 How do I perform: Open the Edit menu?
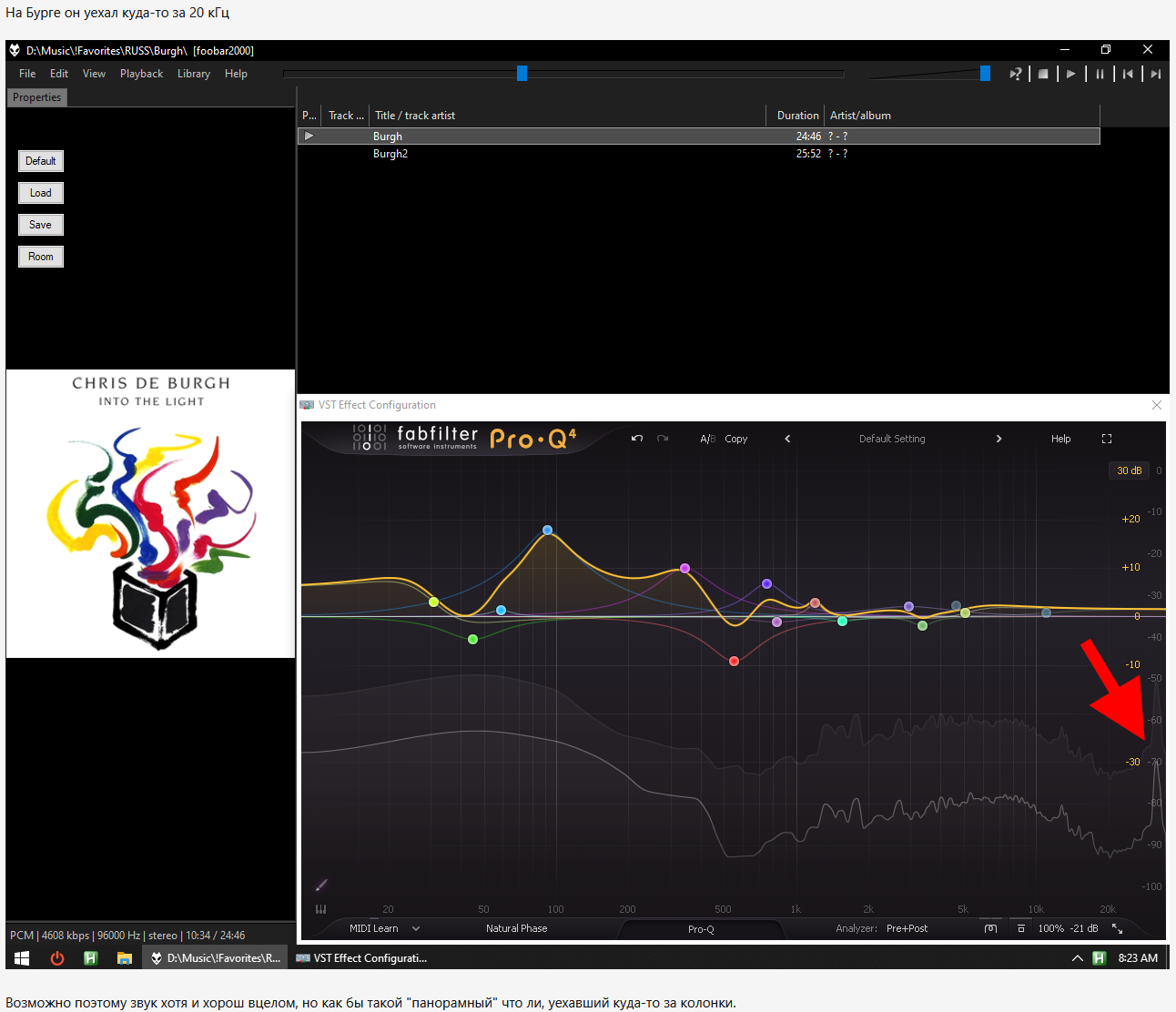[59, 74]
